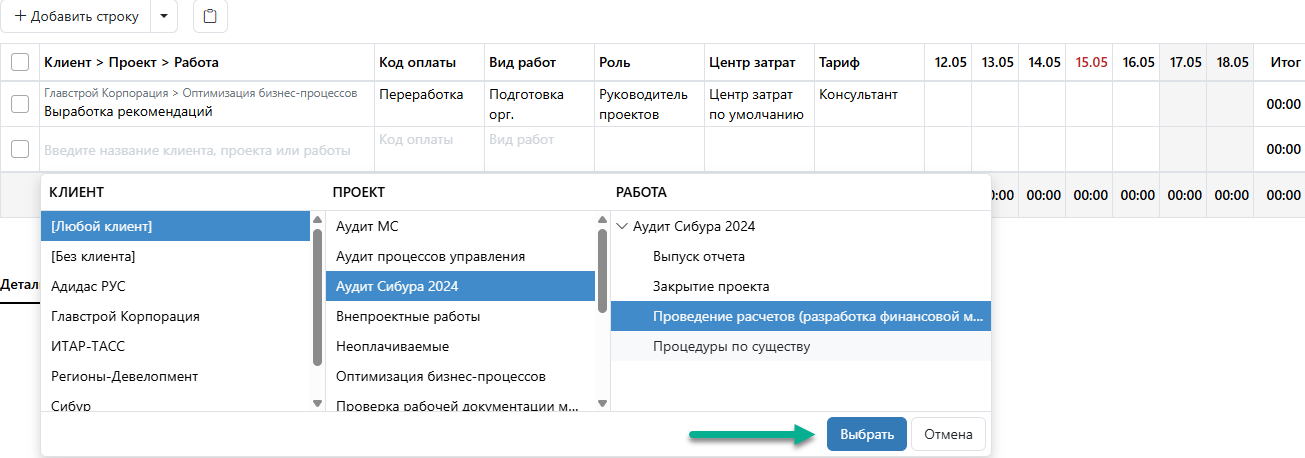Screen dimensions: 1305x458
Task: Click client list scrollbar up arrow
Action: (318, 220)
